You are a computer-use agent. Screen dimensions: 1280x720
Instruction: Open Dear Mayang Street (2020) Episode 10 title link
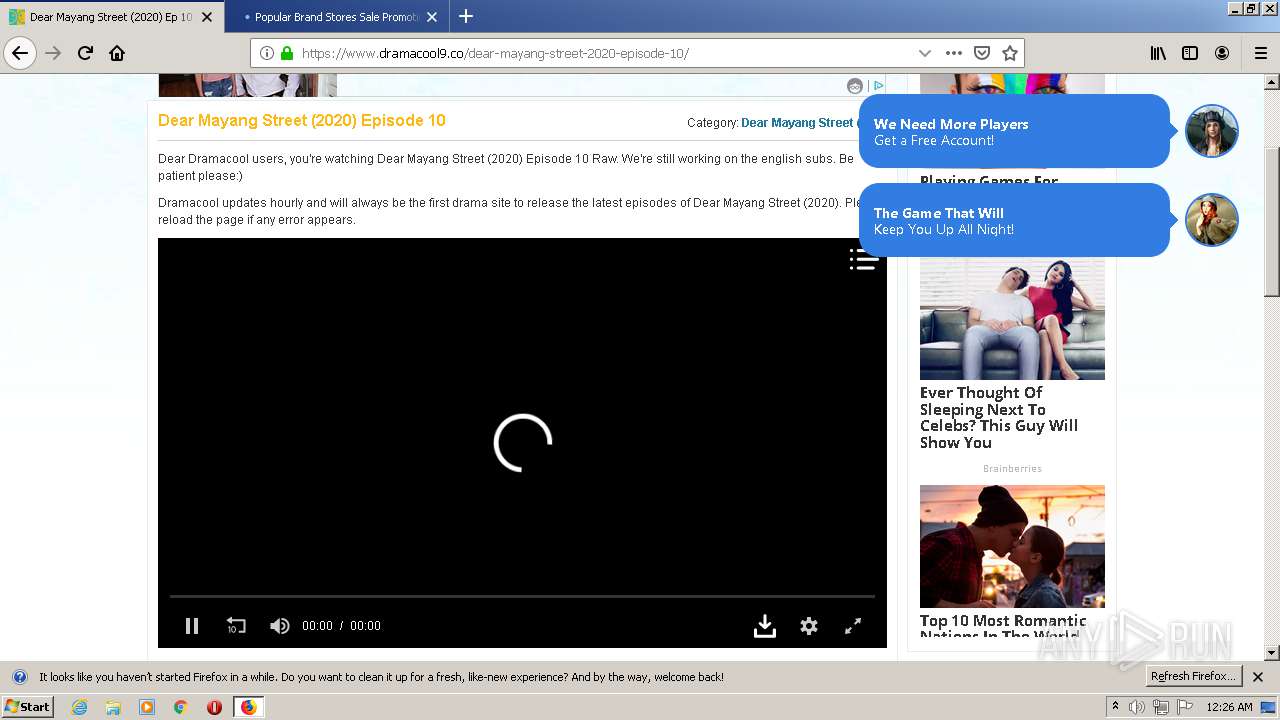[302, 120]
